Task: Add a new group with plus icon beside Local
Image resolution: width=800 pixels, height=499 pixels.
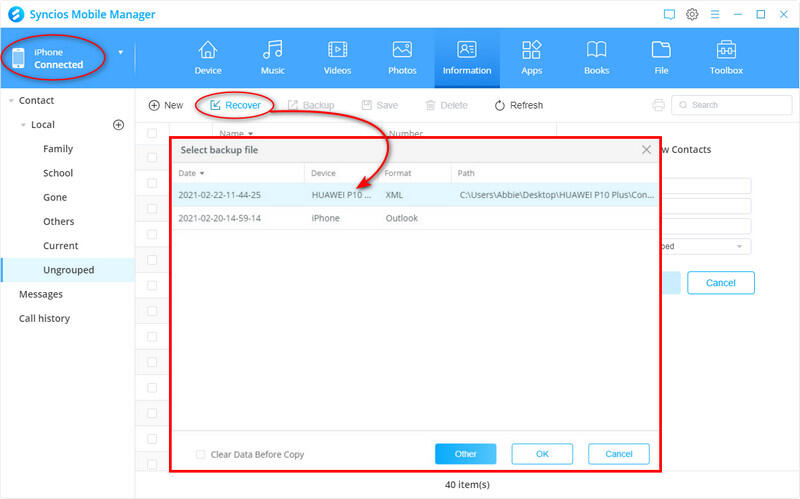Action: 118,125
